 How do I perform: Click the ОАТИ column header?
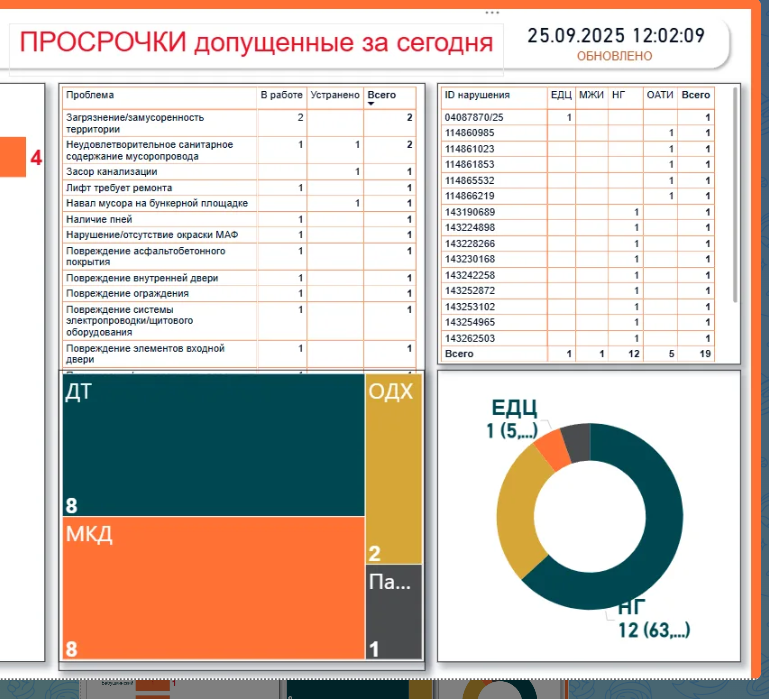click(660, 95)
